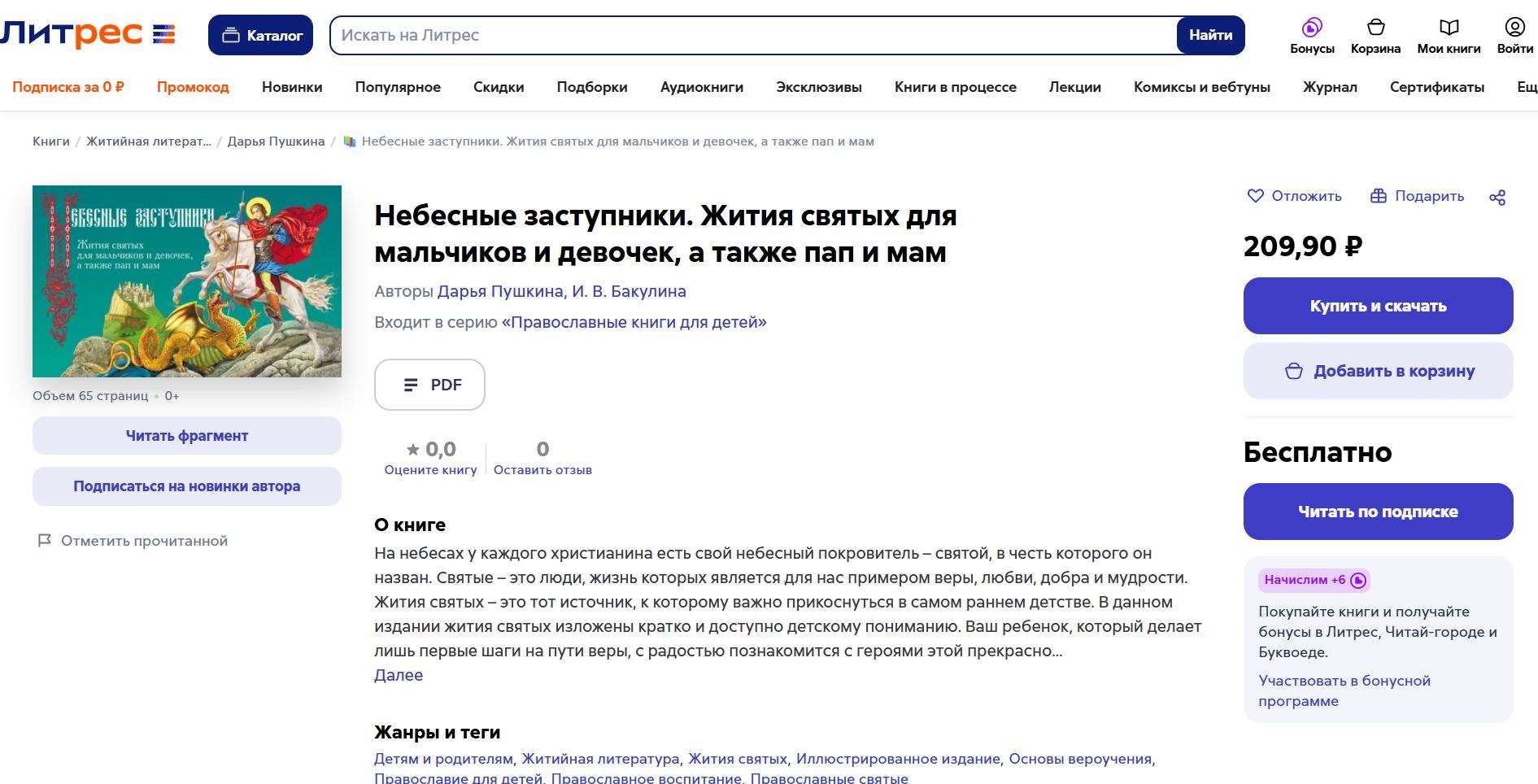
Task: Open Комиксы и вебтуны section
Action: pos(1202,87)
